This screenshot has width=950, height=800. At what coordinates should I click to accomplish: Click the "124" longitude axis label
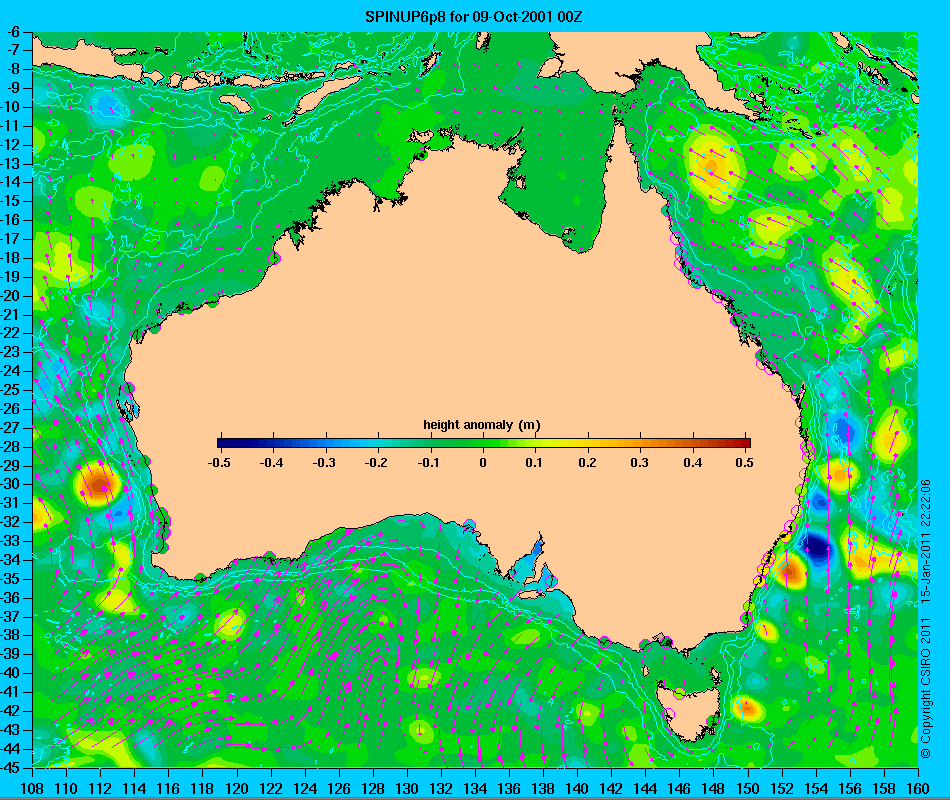[x=305, y=788]
